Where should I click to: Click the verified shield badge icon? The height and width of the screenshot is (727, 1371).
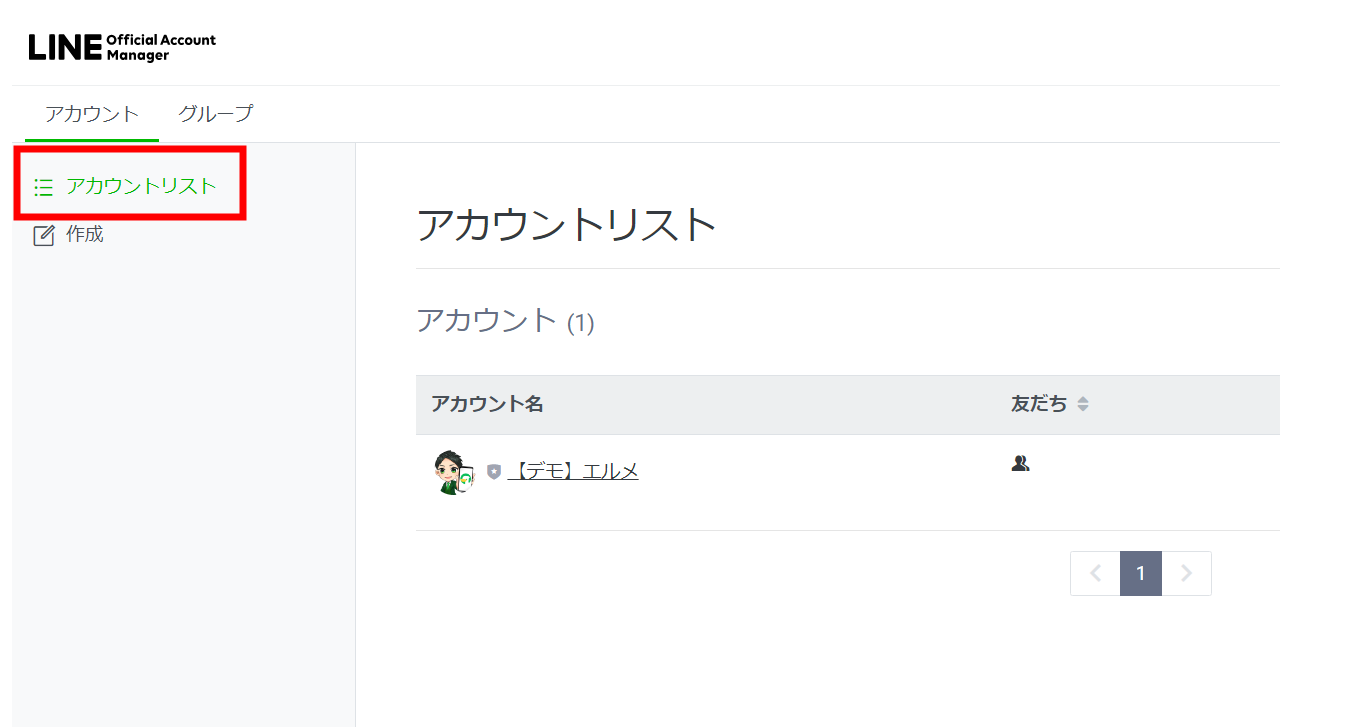pos(494,471)
